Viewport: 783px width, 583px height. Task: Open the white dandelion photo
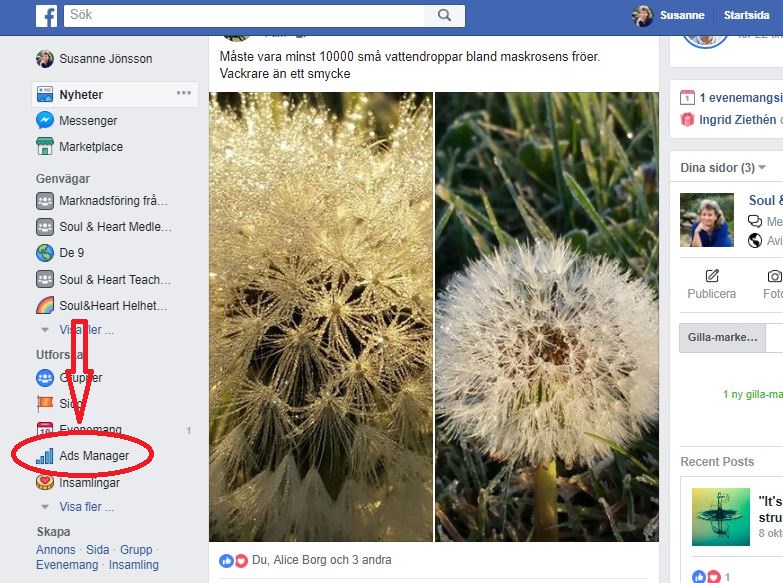click(x=547, y=317)
